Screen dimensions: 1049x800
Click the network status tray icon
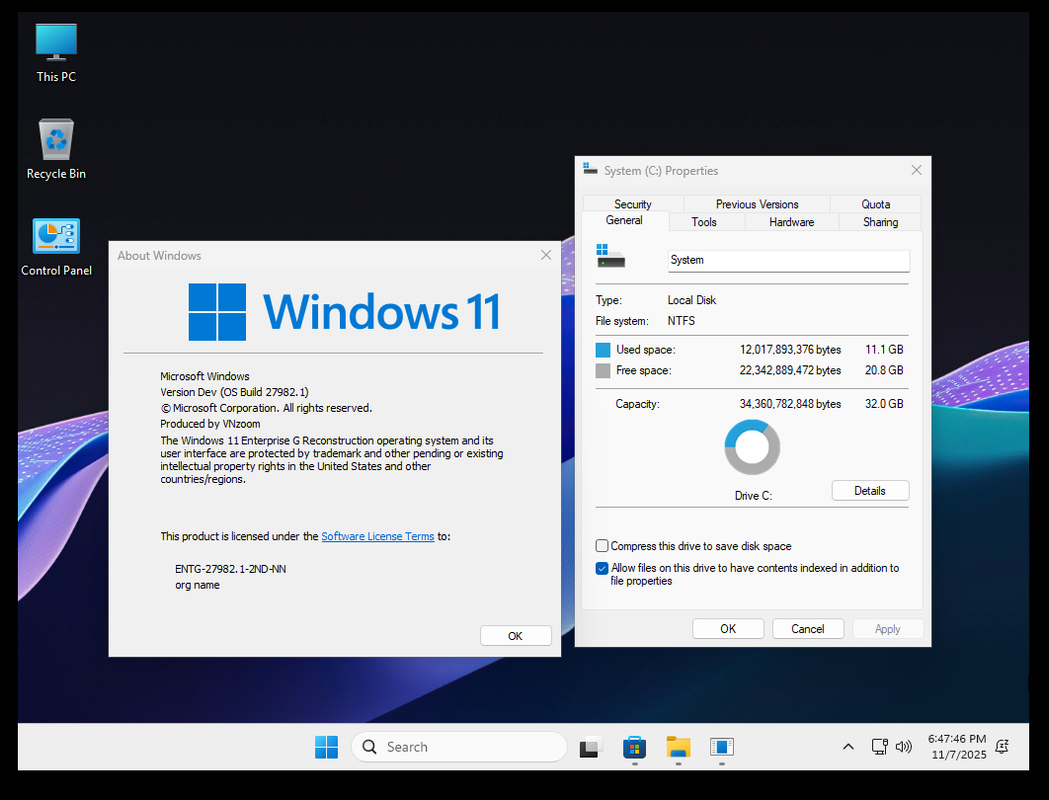879,746
